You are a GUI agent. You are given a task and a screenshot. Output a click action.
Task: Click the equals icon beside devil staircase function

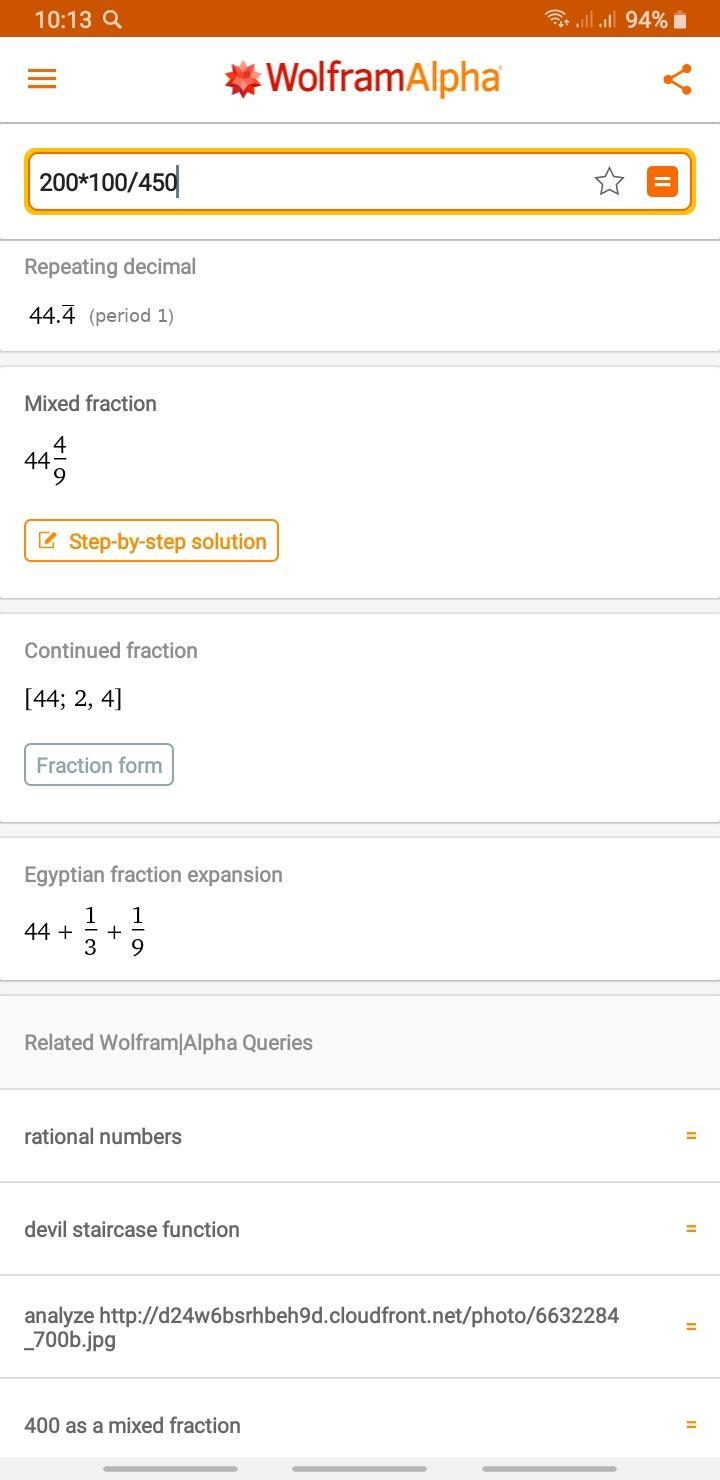(690, 1229)
